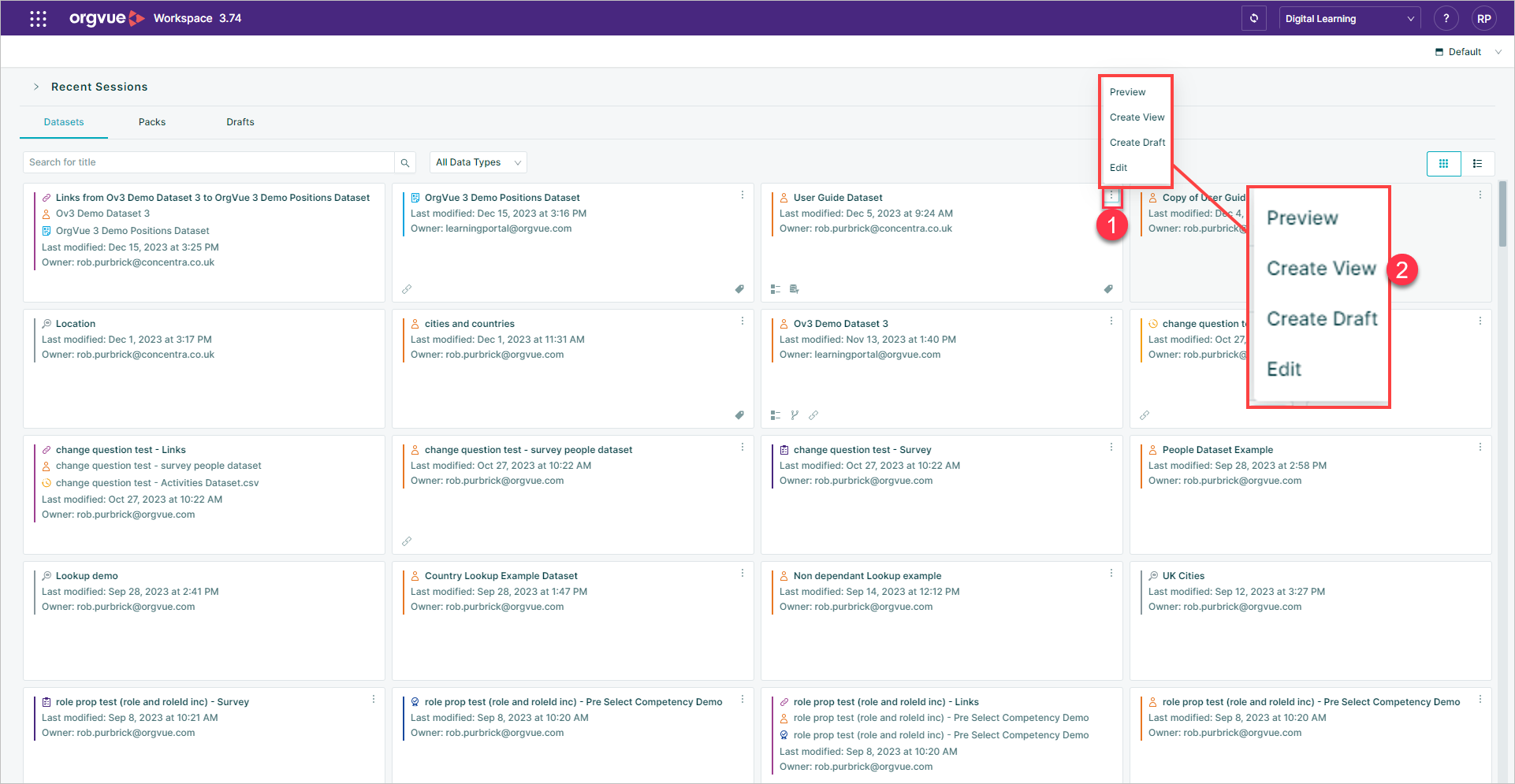The image size is (1515, 784).
Task: Click the data filter icon on User Guide Dataset card
Action: [x=795, y=289]
